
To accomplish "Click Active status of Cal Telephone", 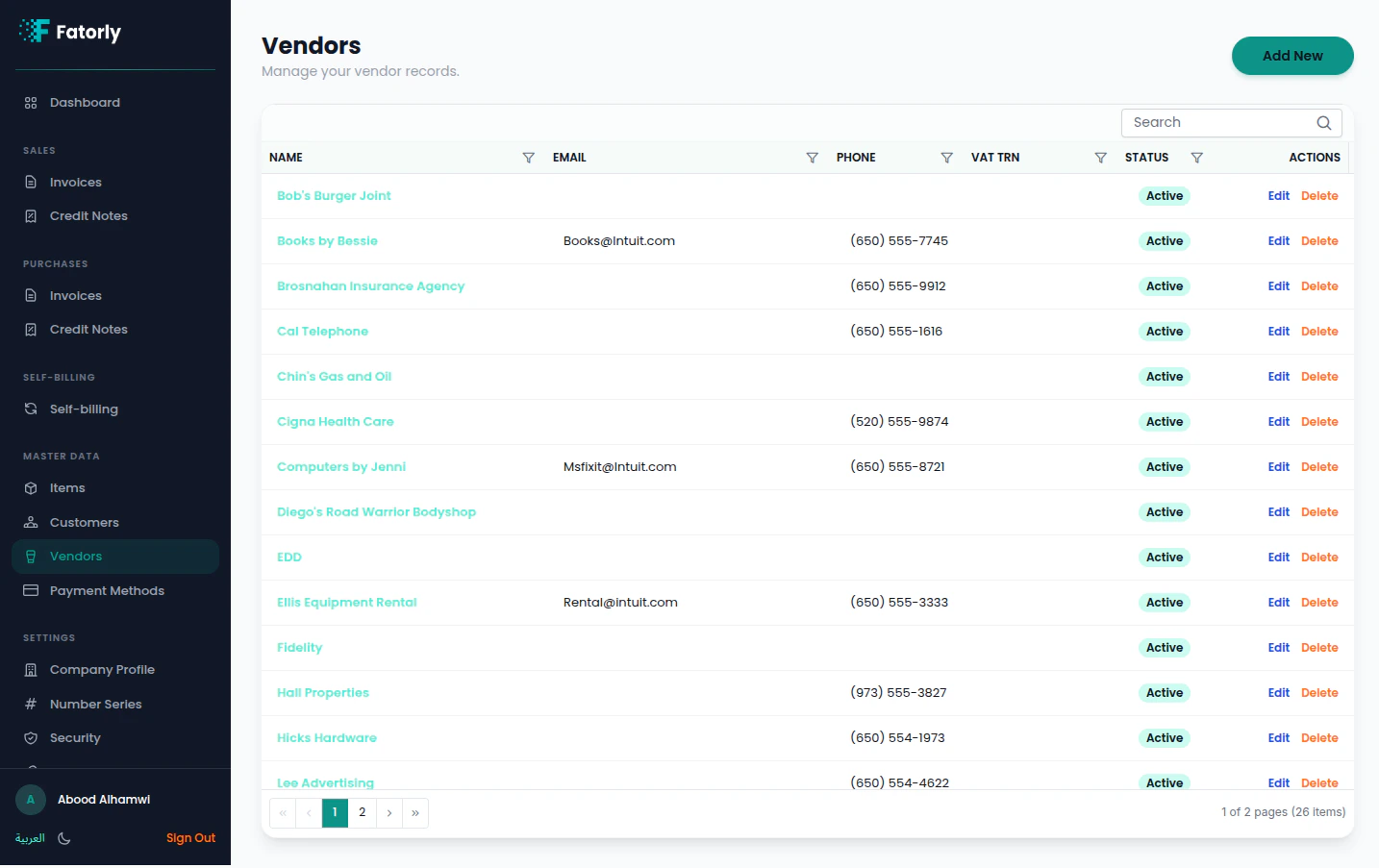I will tap(1165, 332).
